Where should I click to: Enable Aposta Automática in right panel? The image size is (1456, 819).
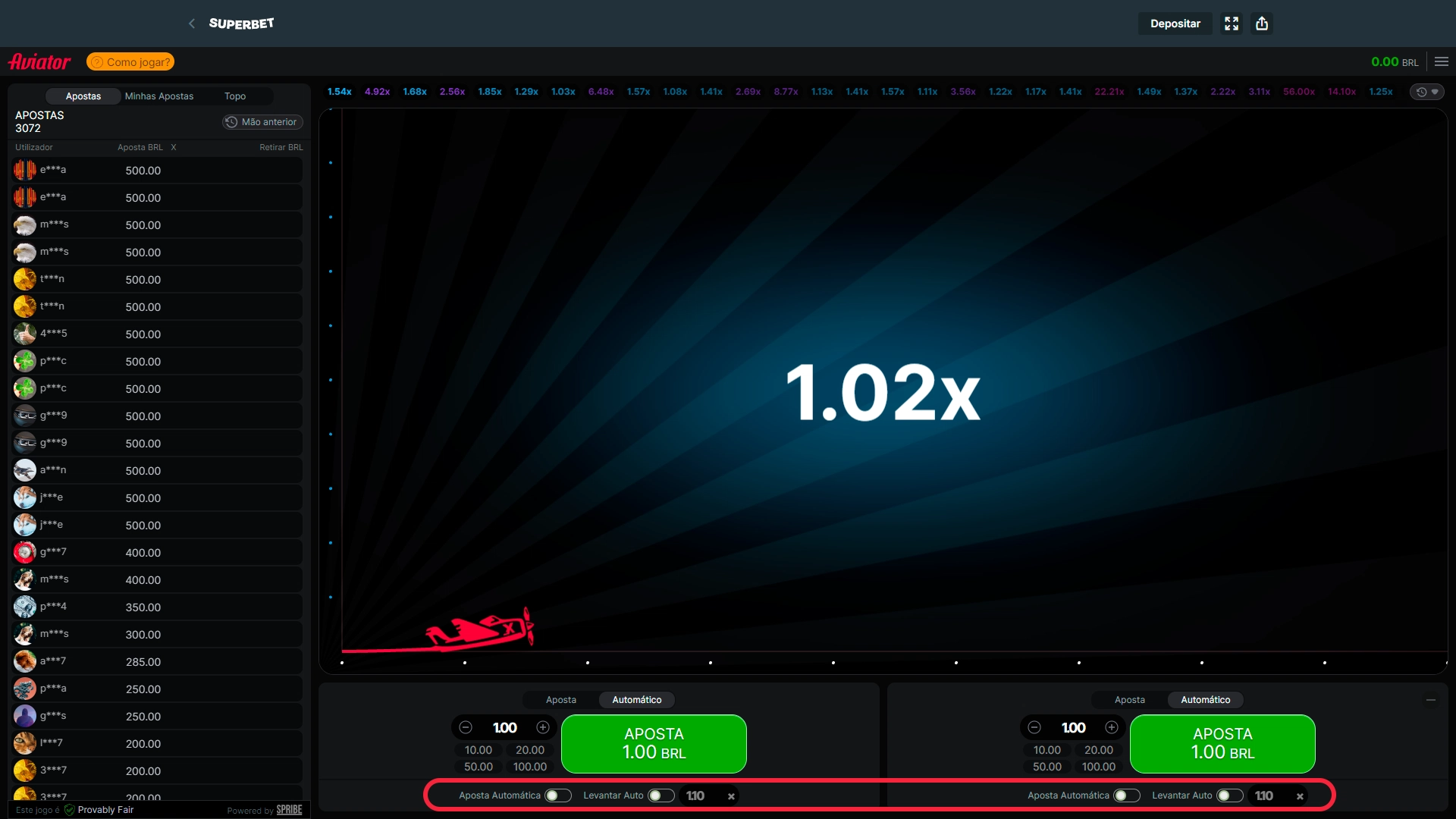1127,795
